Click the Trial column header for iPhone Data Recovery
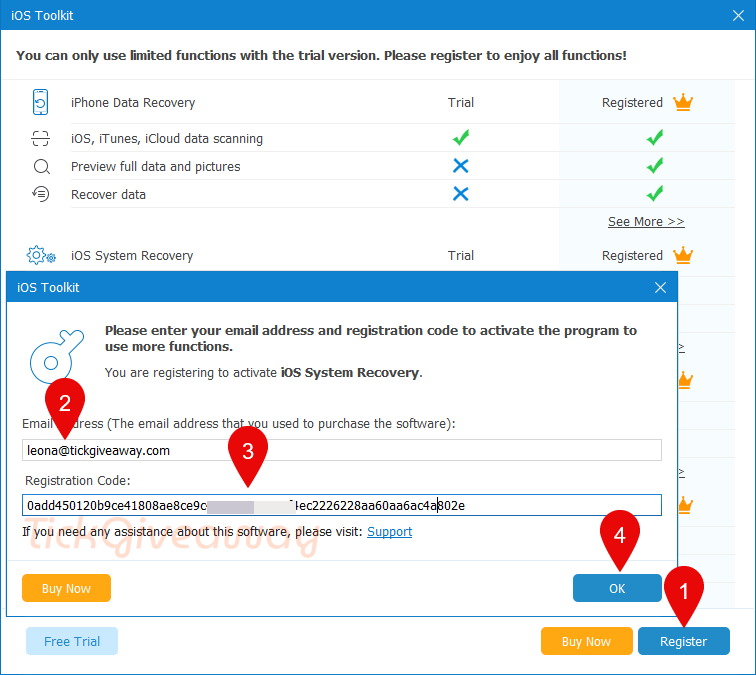Screen dimensions: 756x675 pyautogui.click(x=461, y=103)
